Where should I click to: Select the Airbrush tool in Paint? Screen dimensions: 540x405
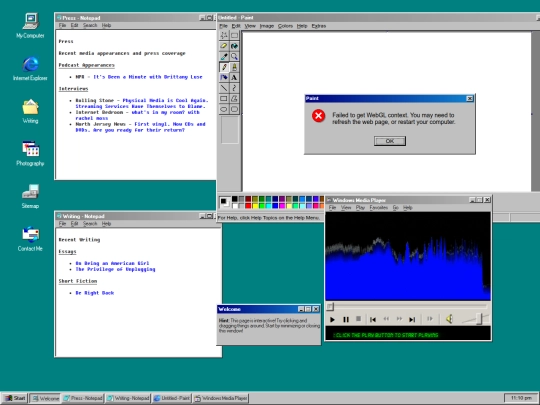(224, 77)
